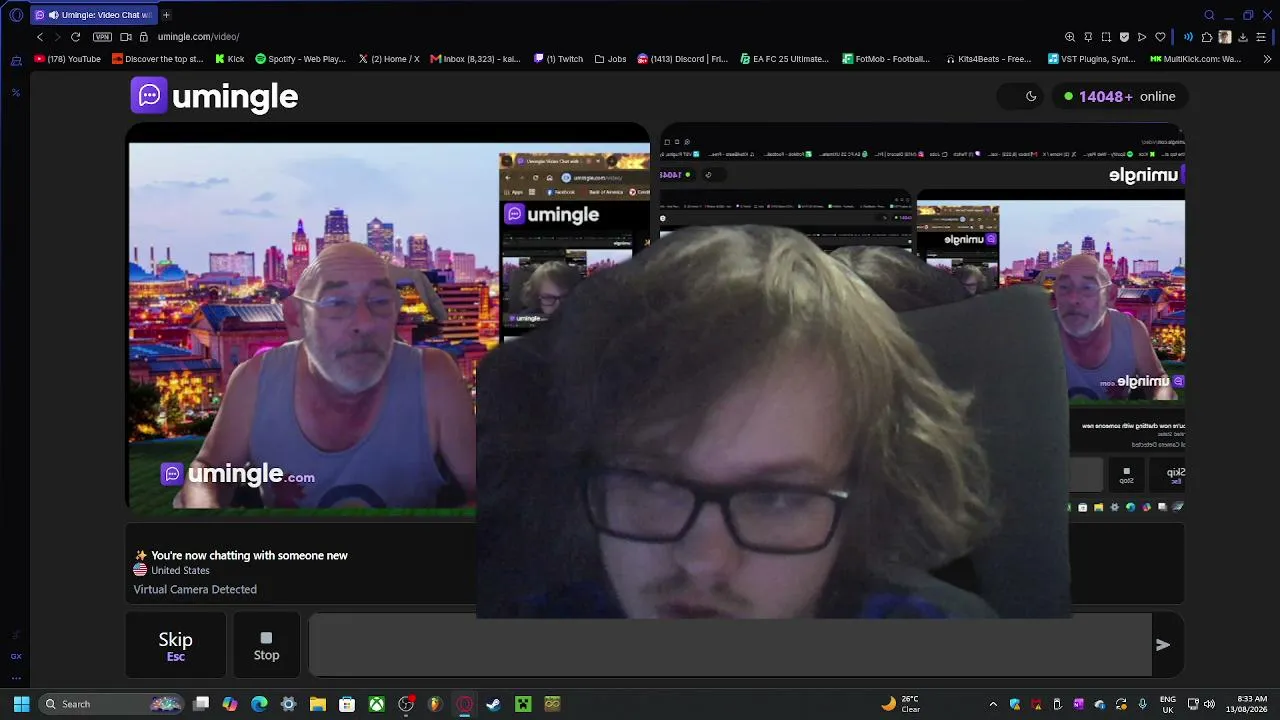Viewport: 1280px width, 720px height.
Task: Open the downloads panel
Action: pos(1243,37)
